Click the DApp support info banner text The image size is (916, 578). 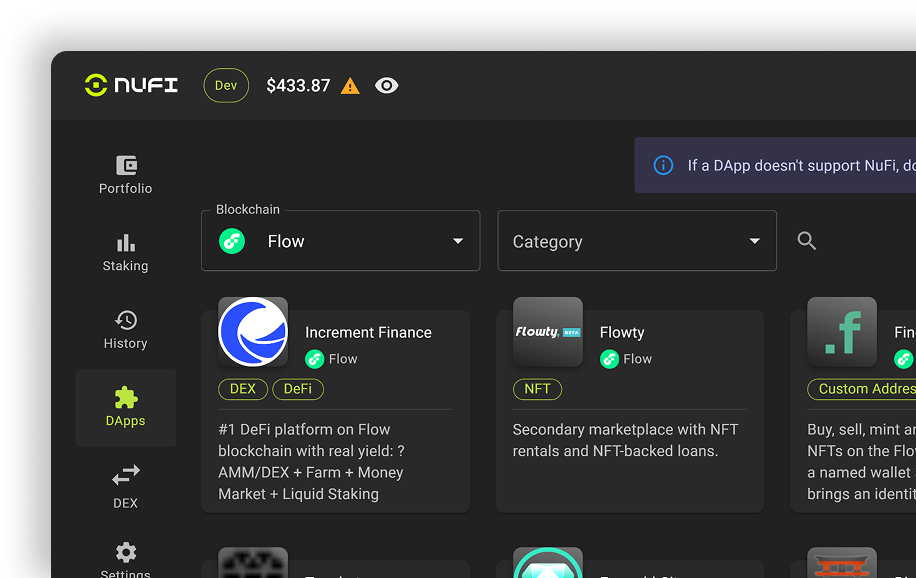(802, 165)
